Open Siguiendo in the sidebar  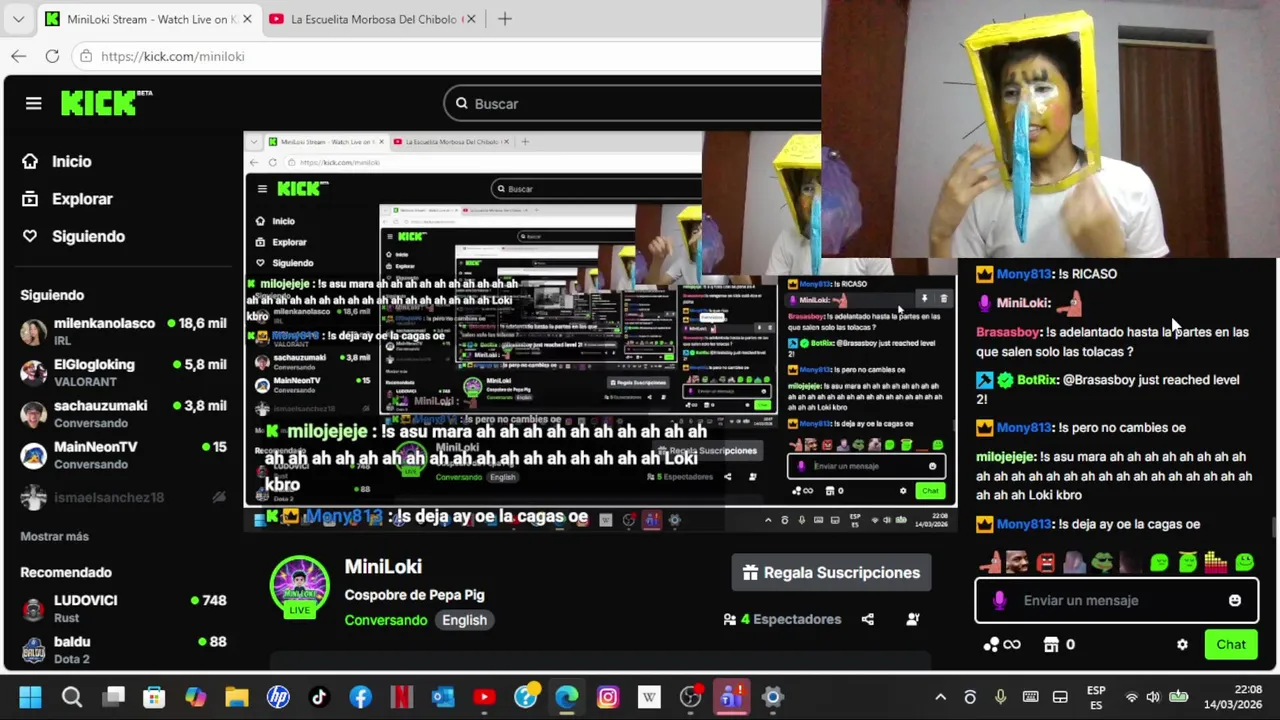pyautogui.click(x=74, y=236)
